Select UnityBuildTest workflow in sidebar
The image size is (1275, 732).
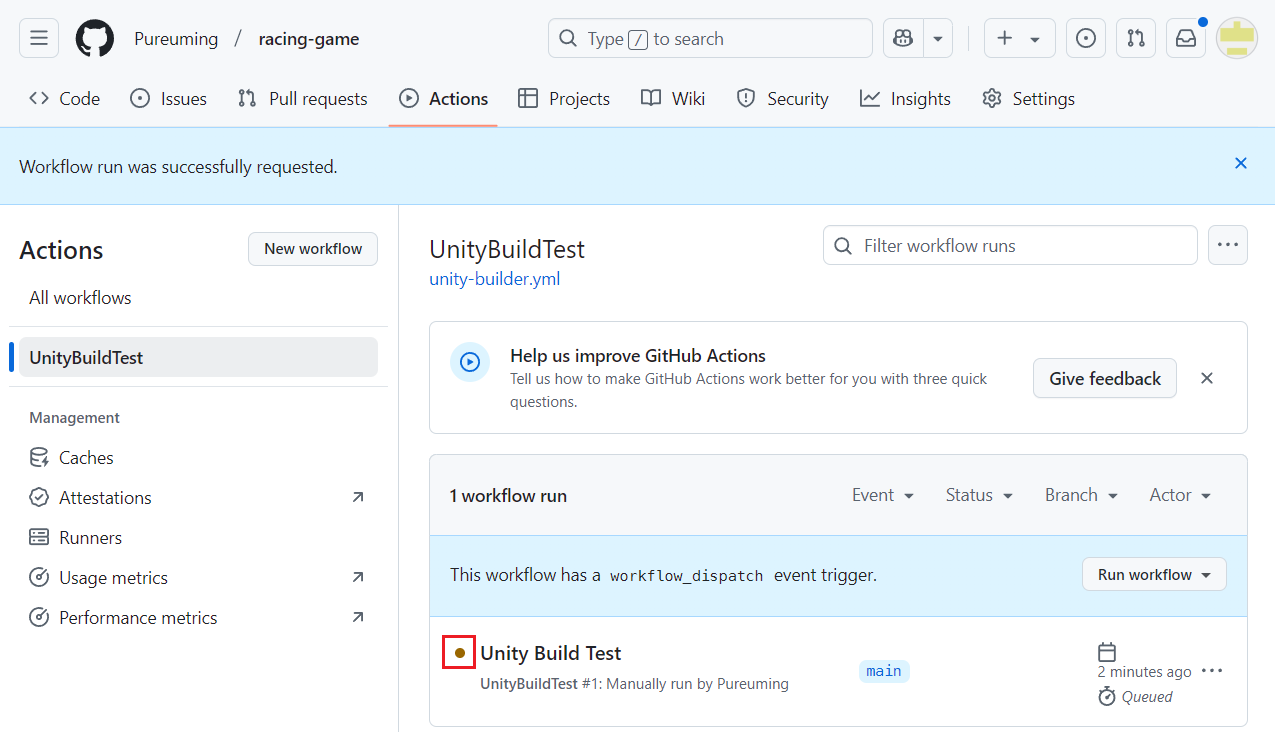(198, 357)
